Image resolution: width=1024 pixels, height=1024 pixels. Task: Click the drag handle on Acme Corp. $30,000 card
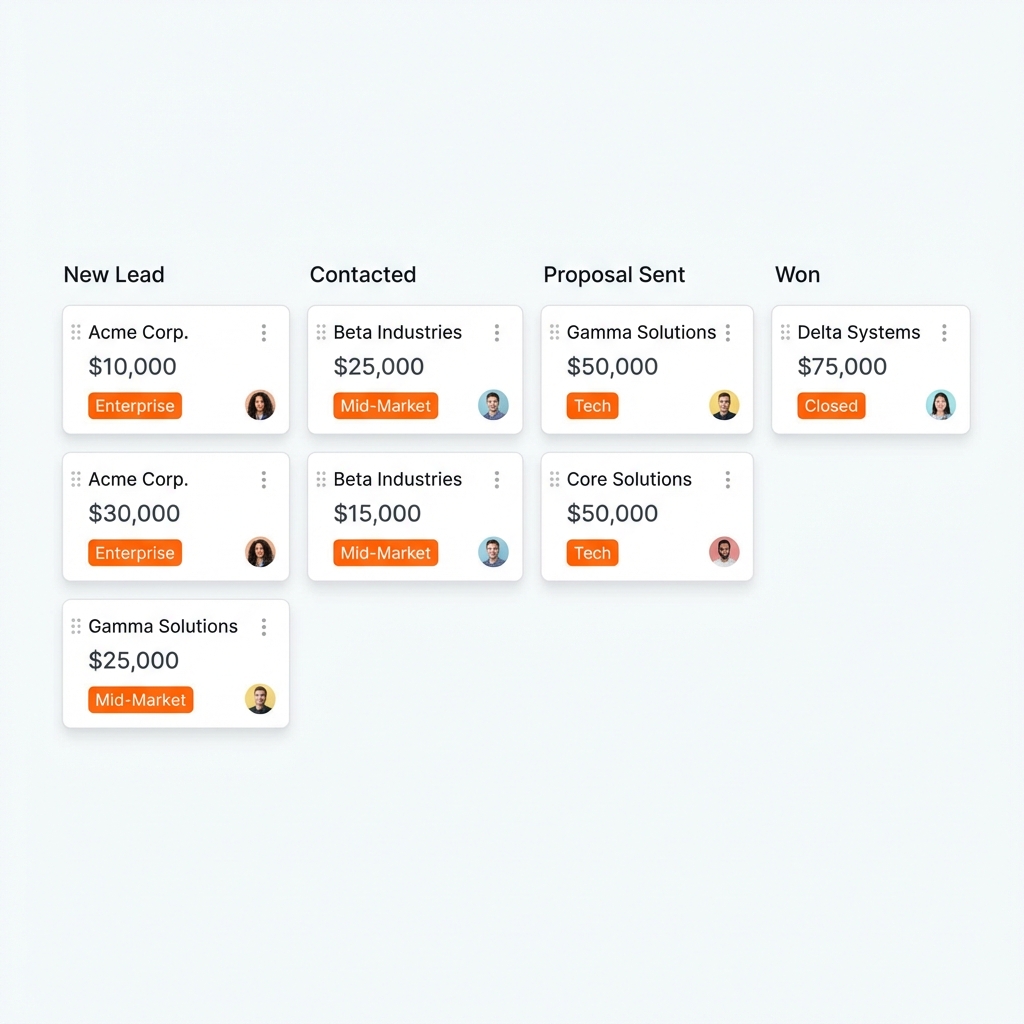pos(76,479)
